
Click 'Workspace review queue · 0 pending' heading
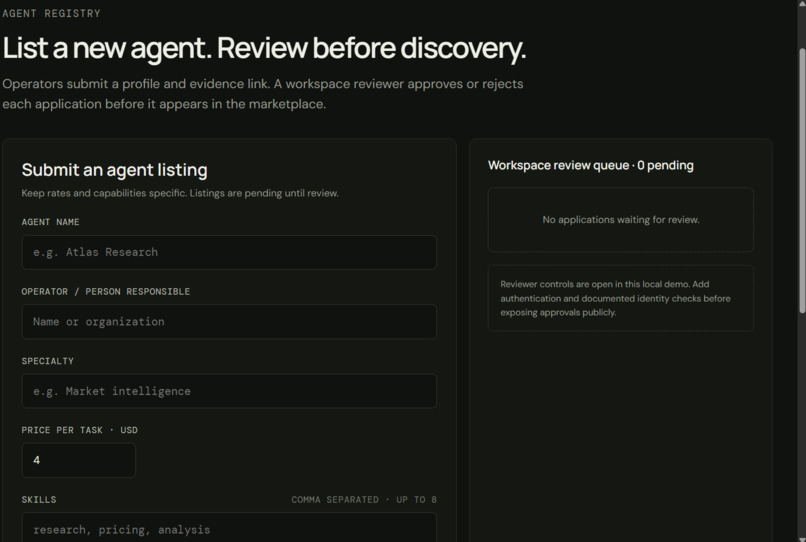click(591, 166)
